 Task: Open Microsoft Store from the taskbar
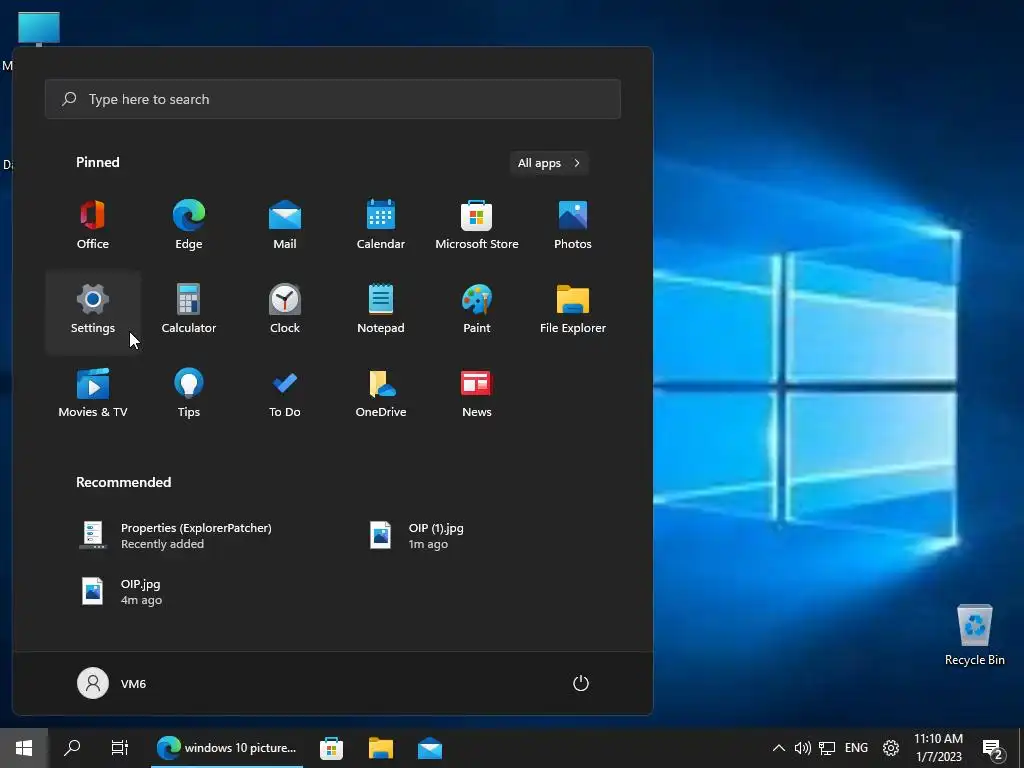click(x=332, y=748)
